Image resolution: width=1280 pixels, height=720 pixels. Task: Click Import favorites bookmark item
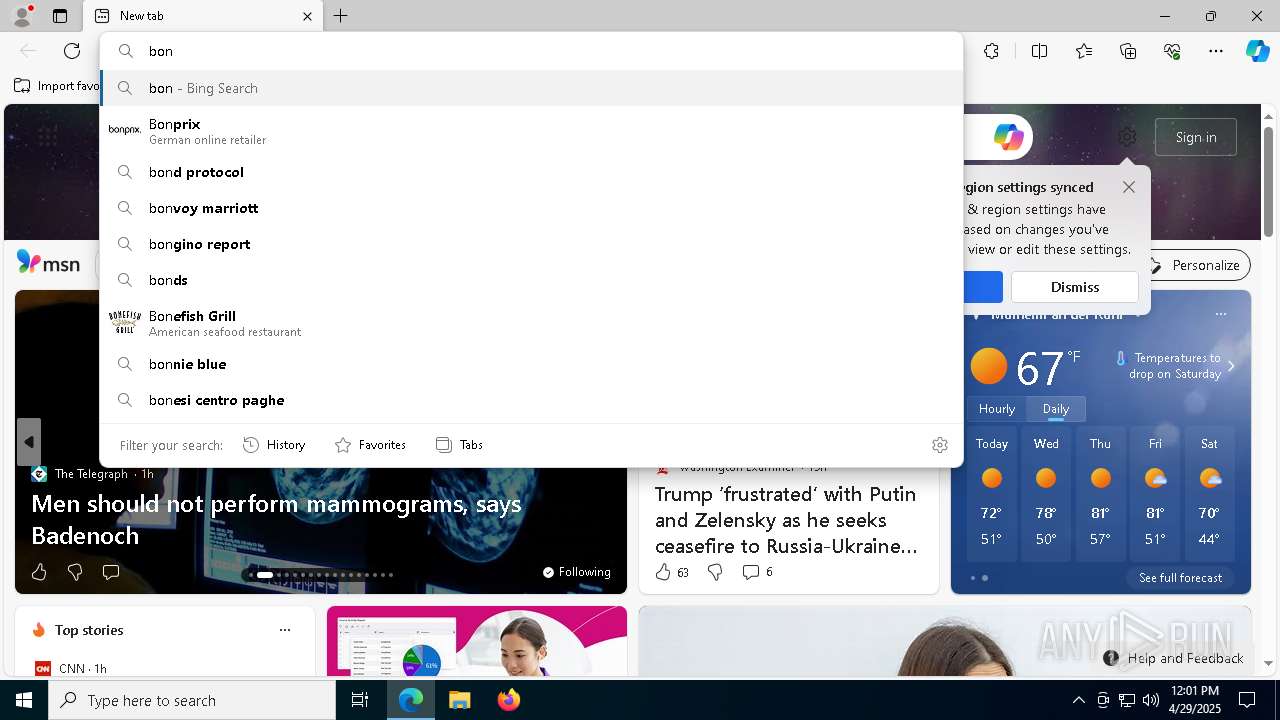(x=57, y=86)
